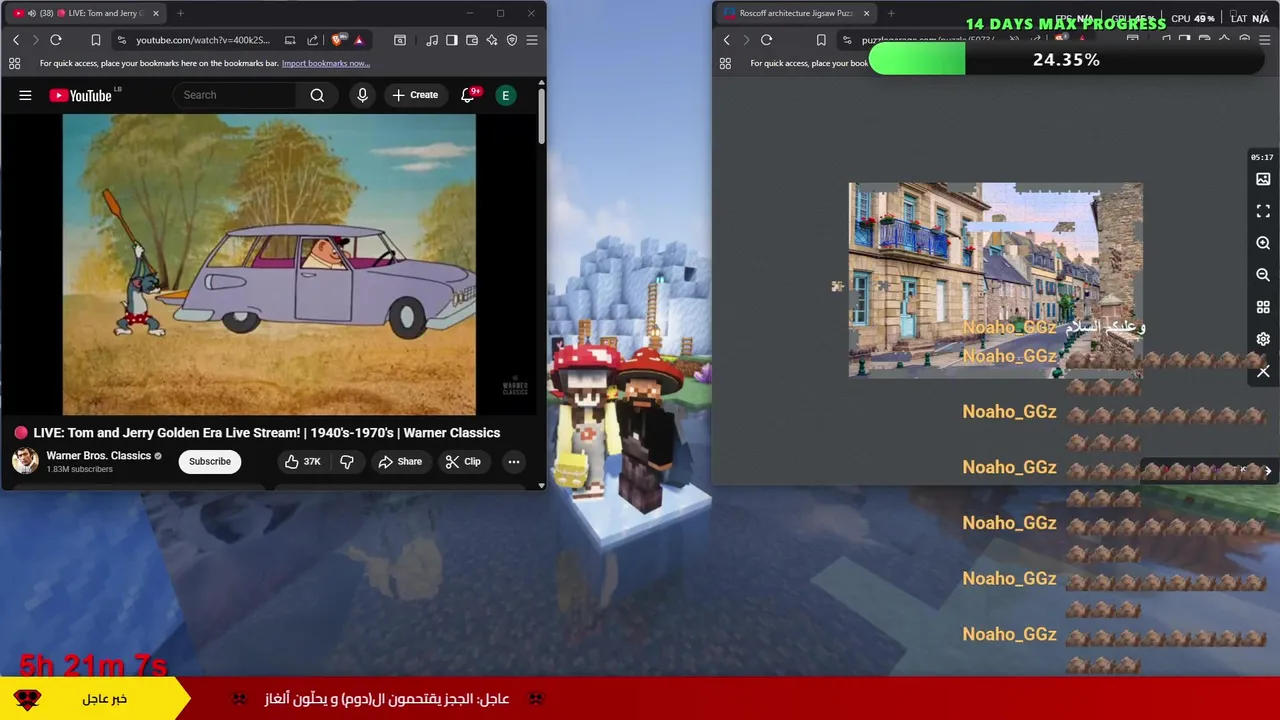Bookmark the puzzle page

pyautogui.click(x=821, y=40)
